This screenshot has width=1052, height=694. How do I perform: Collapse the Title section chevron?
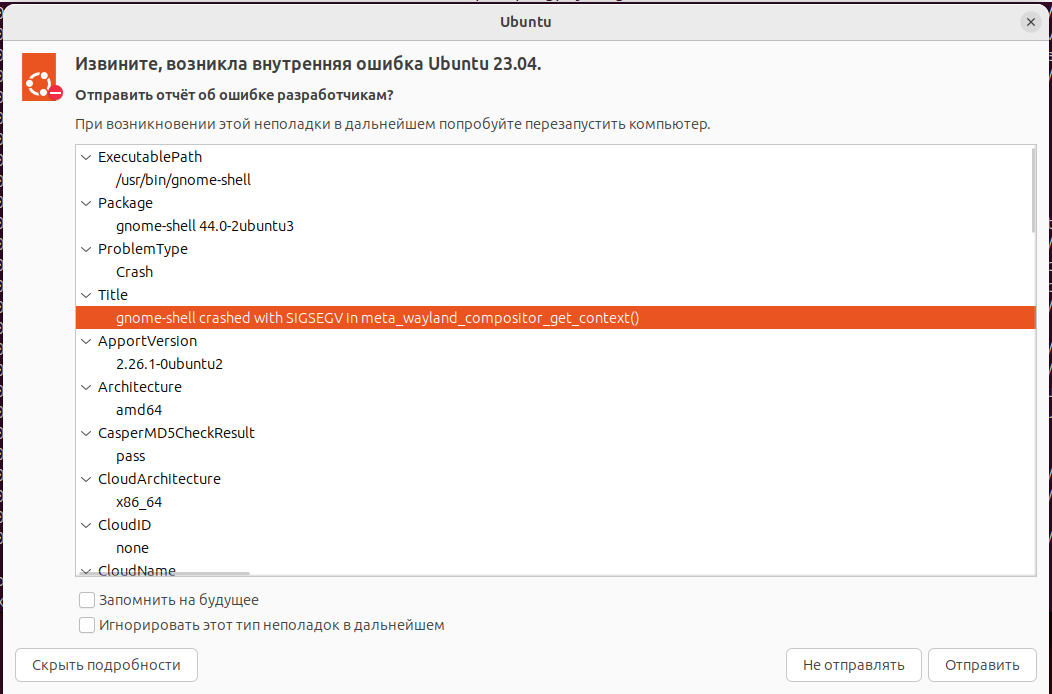[x=85, y=295]
